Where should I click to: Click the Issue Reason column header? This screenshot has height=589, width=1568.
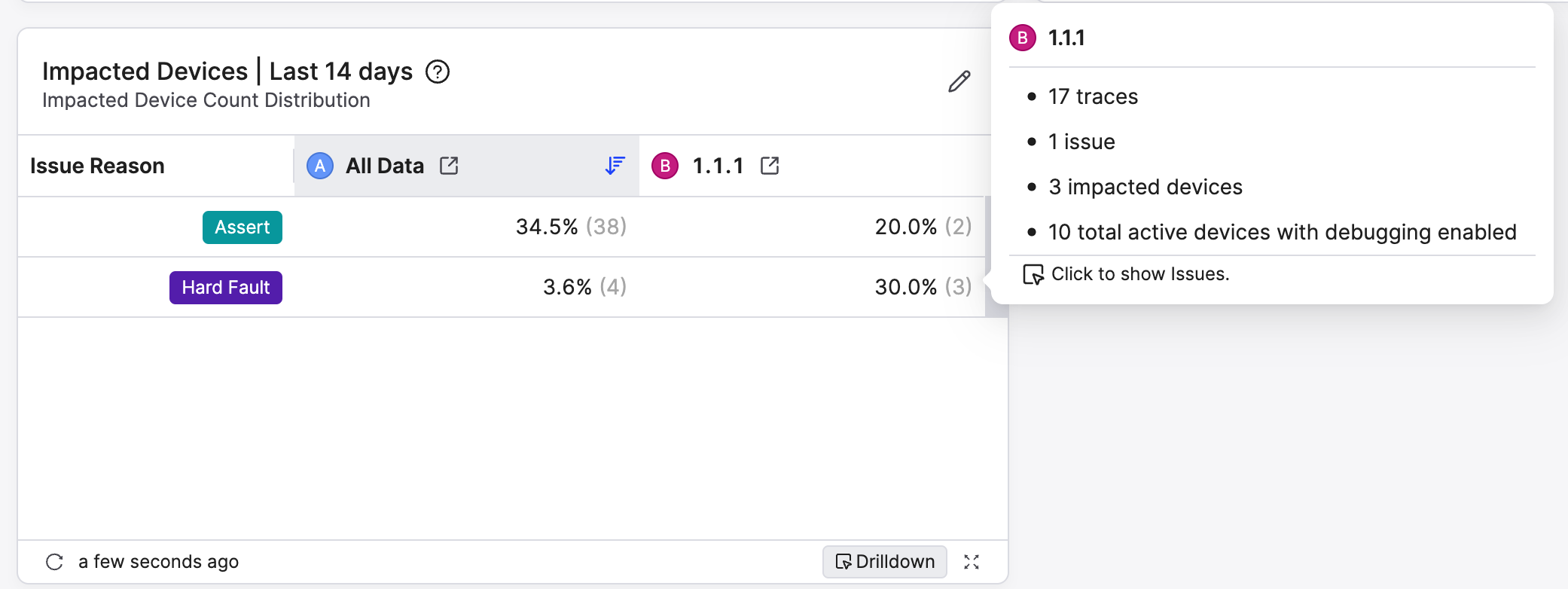(x=97, y=166)
